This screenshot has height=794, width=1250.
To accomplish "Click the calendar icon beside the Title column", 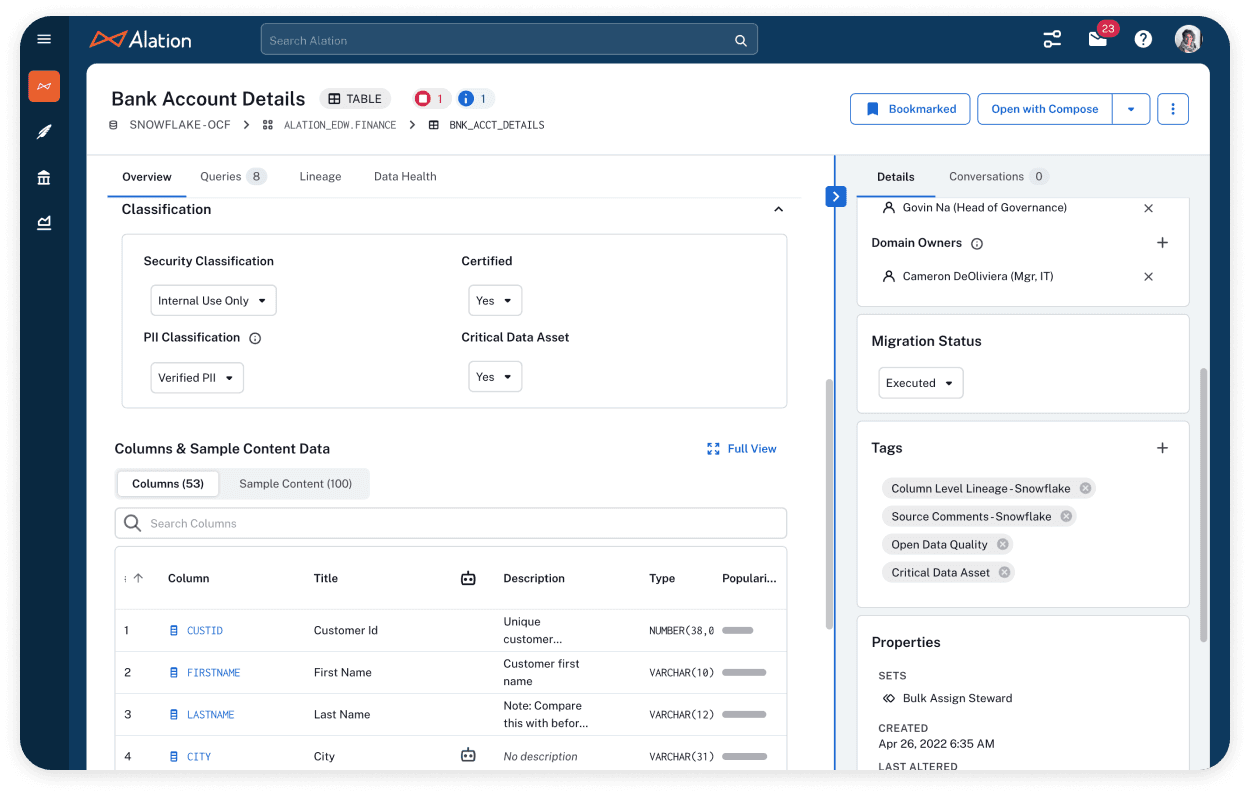I will [x=468, y=578].
